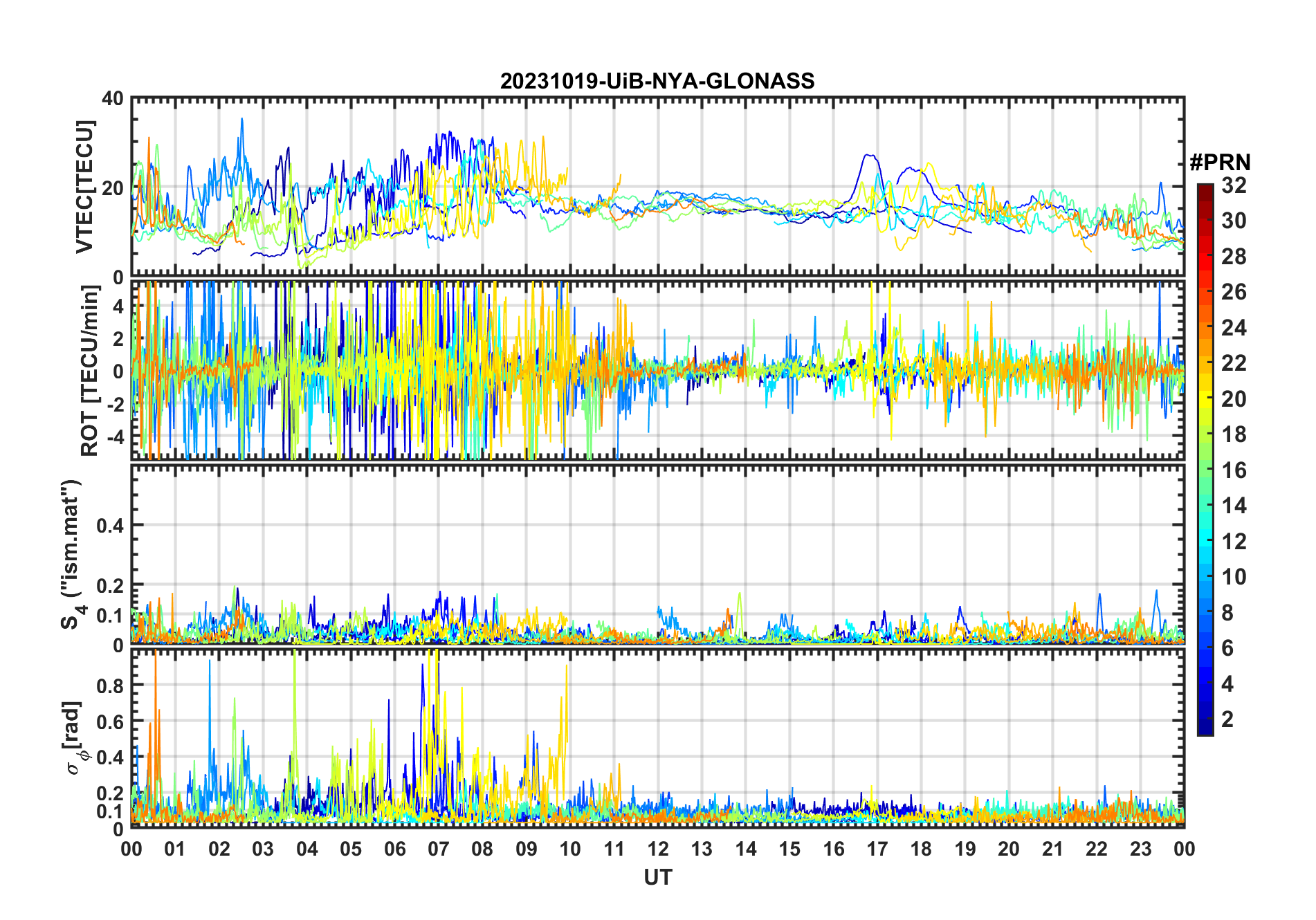Select the ROT [TECU/min] y-axis label
Screen dimensions: 1316x920
click(x=90, y=371)
